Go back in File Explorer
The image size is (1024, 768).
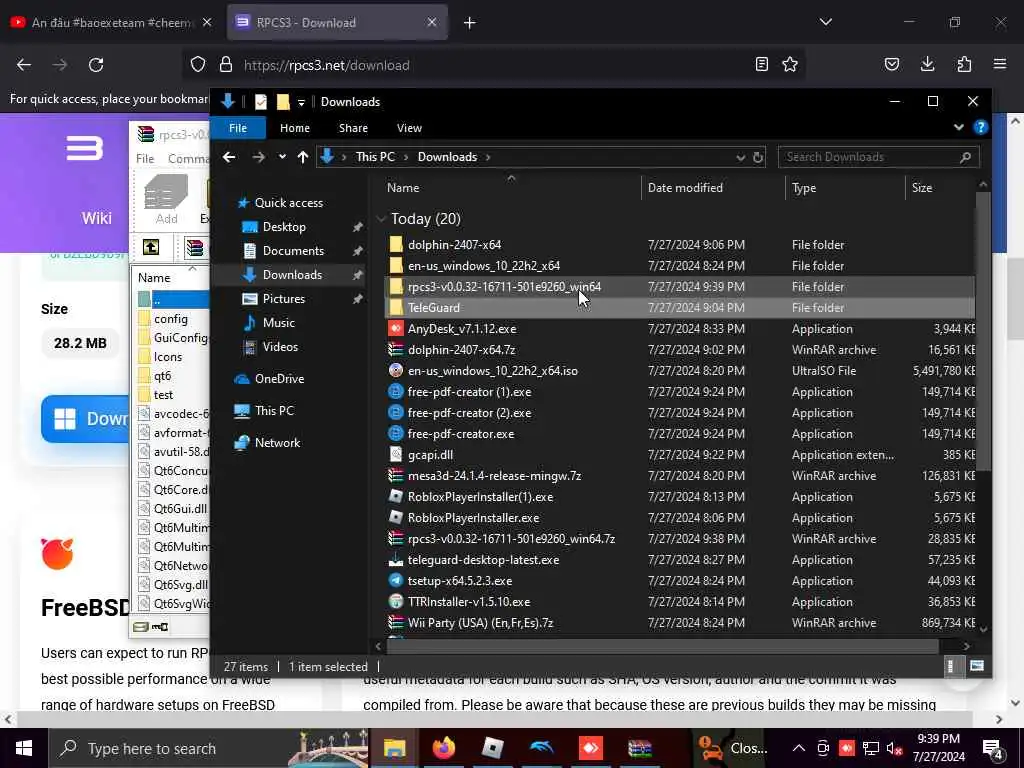point(229,157)
